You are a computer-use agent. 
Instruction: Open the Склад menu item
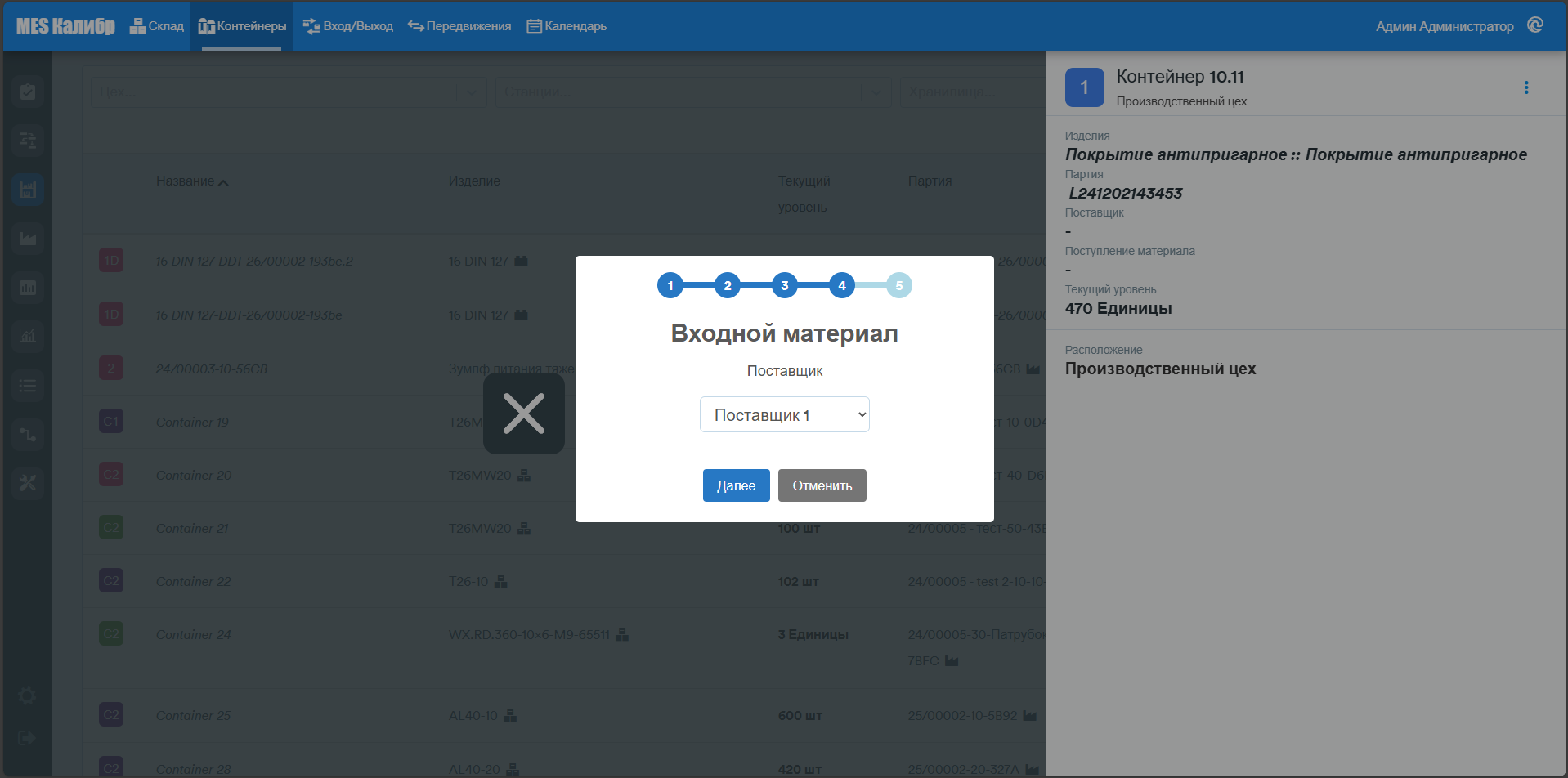click(157, 26)
